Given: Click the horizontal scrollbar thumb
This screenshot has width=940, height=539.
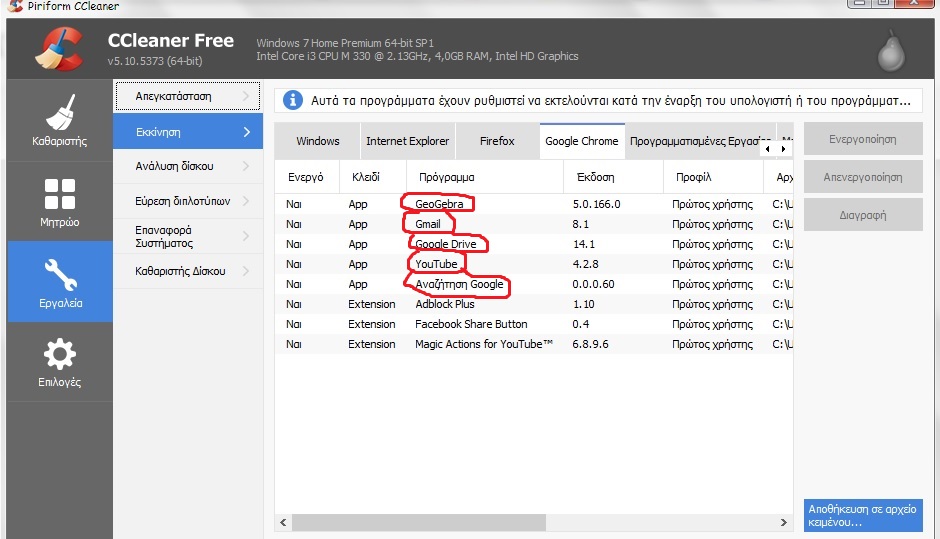Looking at the screenshot, I should tap(418, 522).
